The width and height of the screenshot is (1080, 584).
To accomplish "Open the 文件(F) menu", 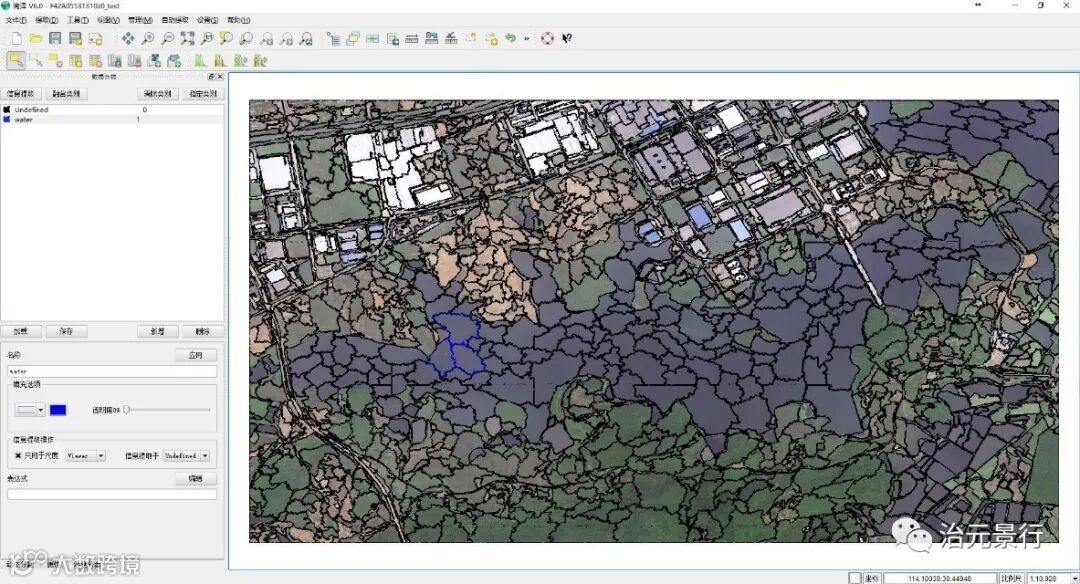I will 16,20.
